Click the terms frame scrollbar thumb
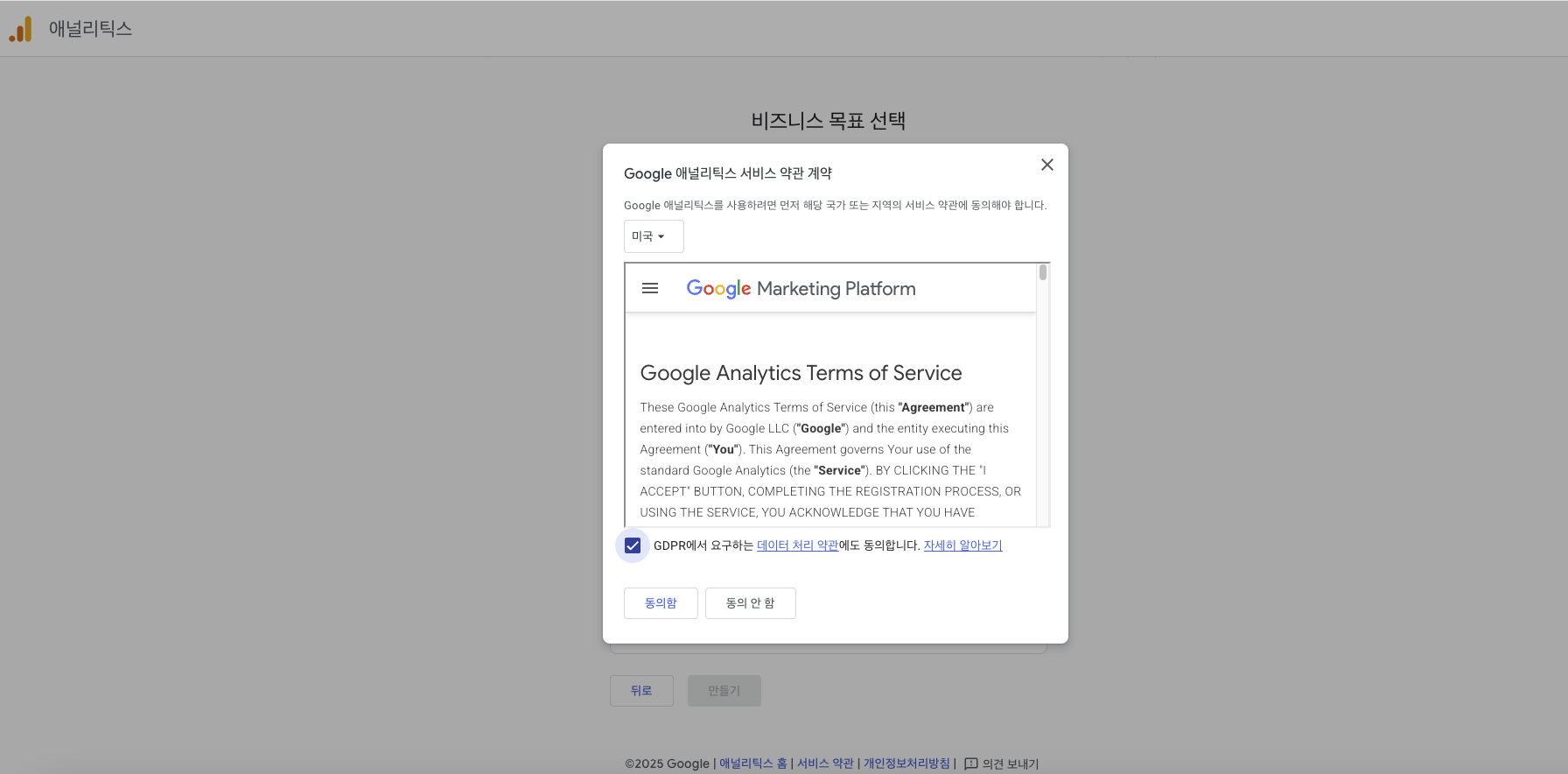Viewport: 1568px width, 774px height. click(x=1043, y=272)
